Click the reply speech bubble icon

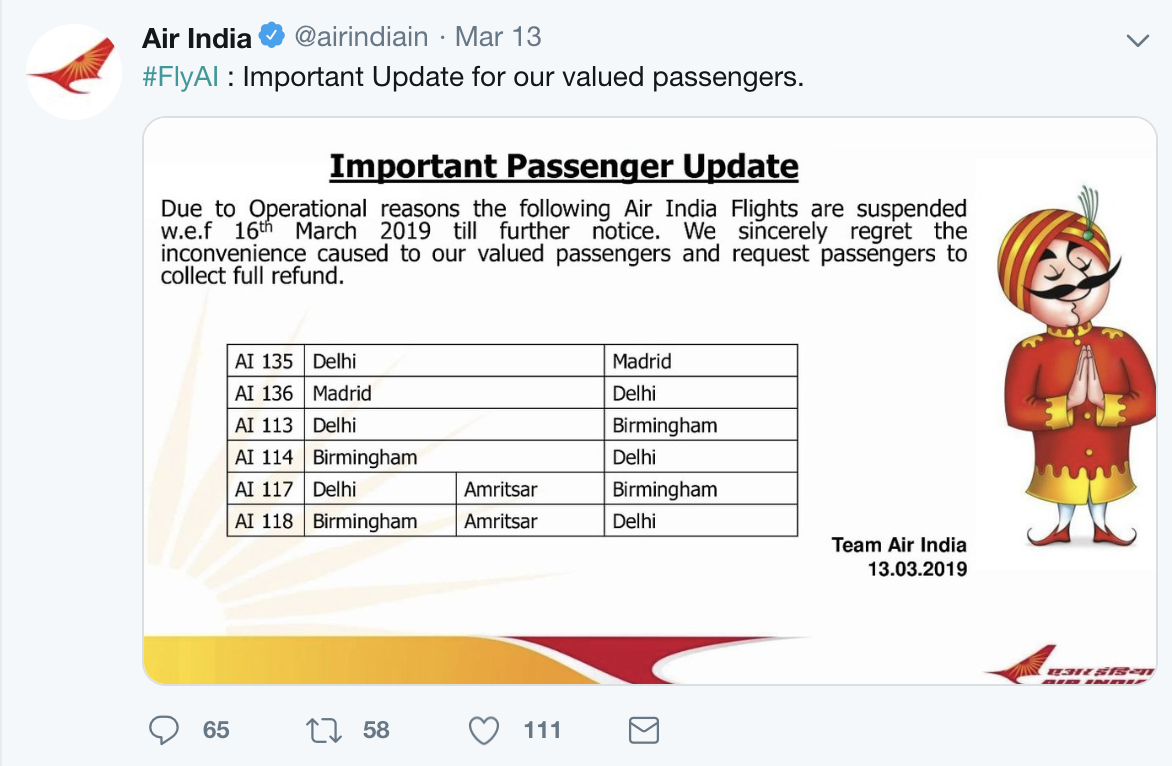tap(163, 731)
